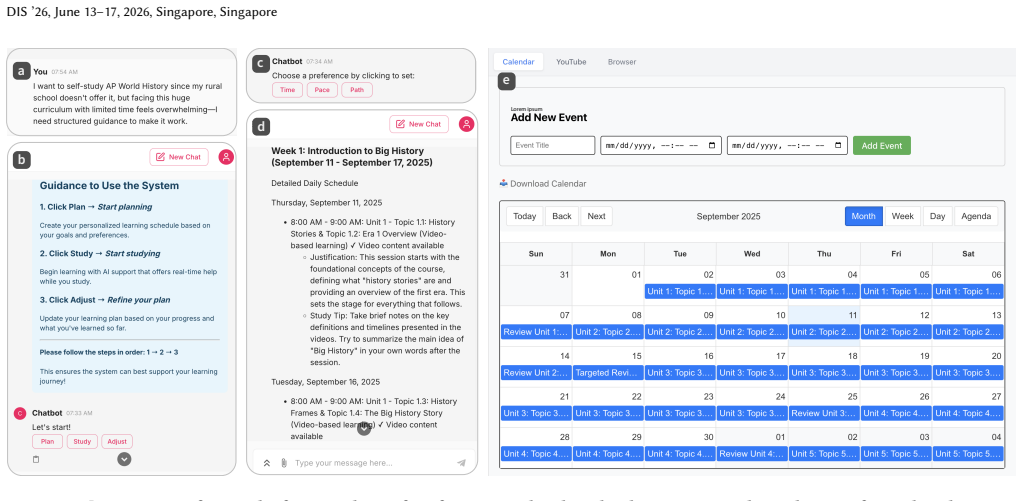1022x501 pixels.
Task: Select the Agenda calendar view
Action: tap(976, 216)
